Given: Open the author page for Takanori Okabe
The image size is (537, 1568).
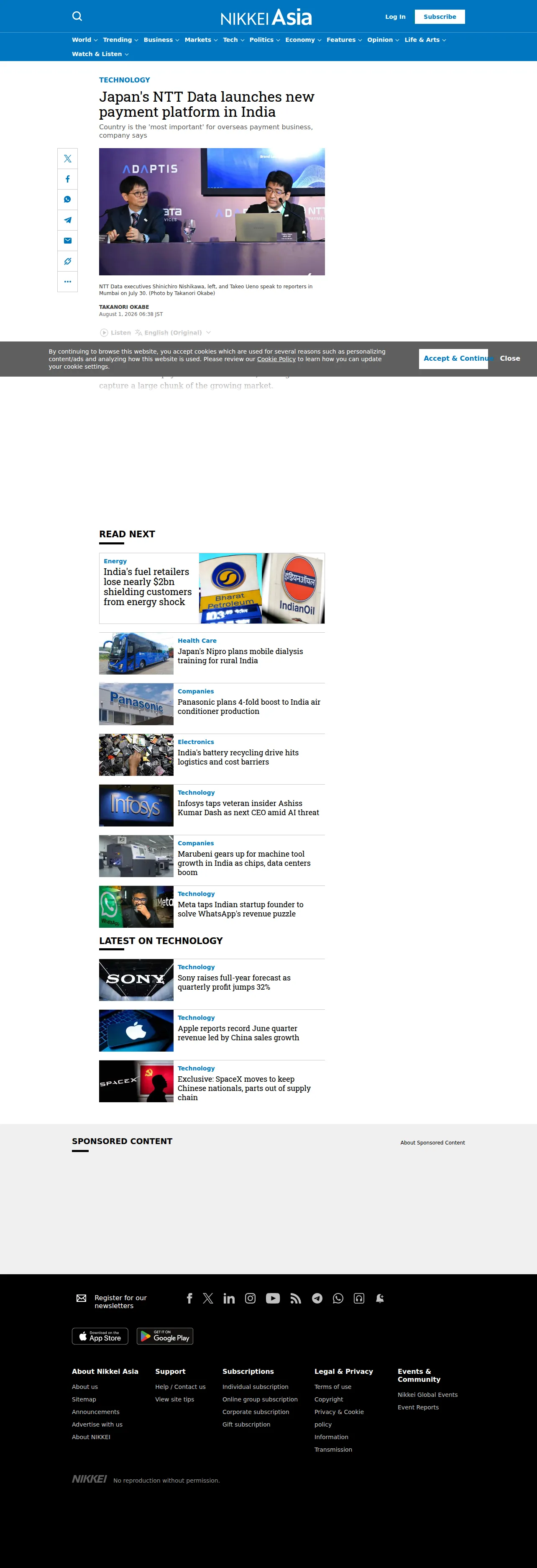Looking at the screenshot, I should (x=124, y=307).
